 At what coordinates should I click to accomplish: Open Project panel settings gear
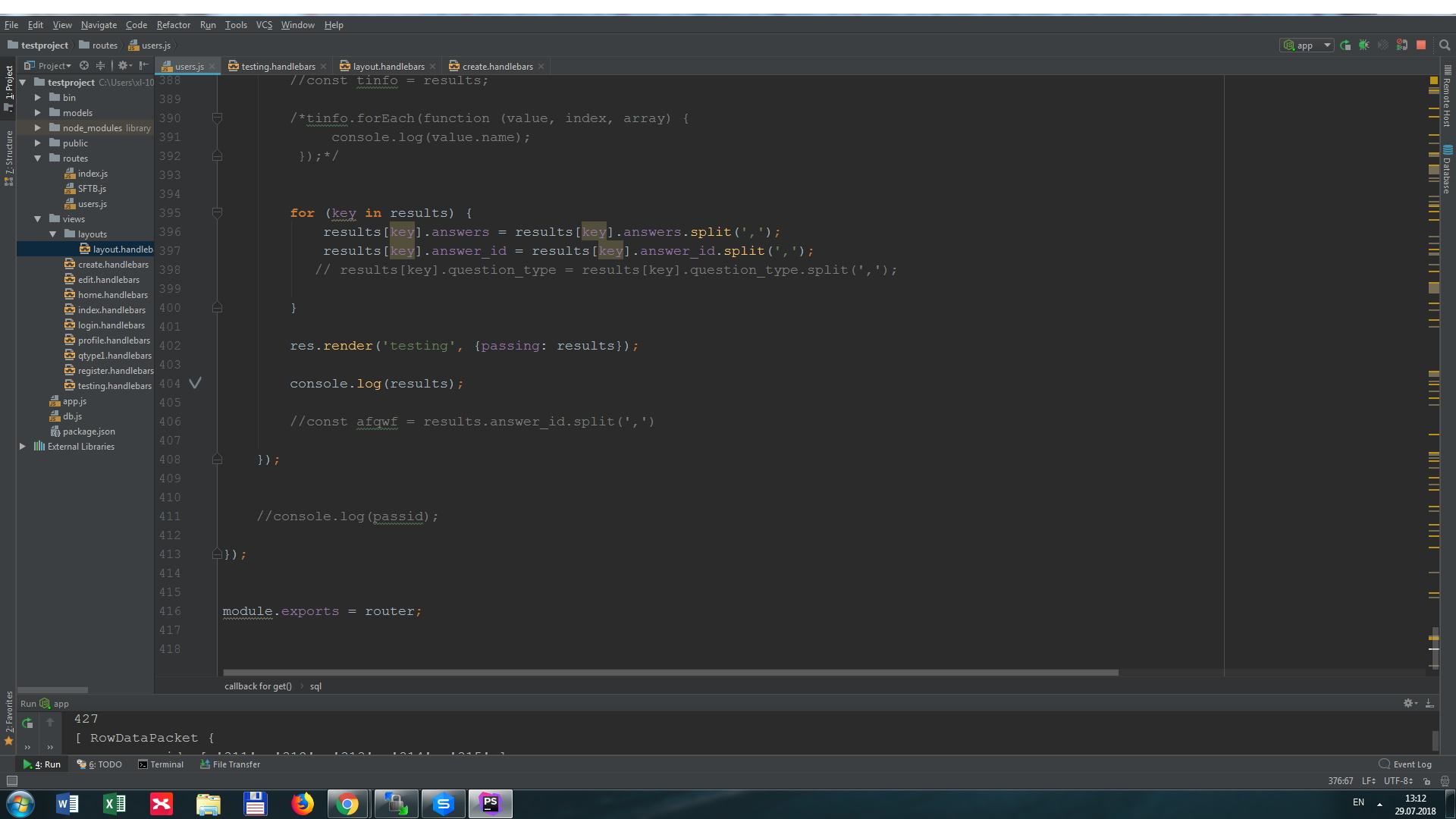click(124, 66)
